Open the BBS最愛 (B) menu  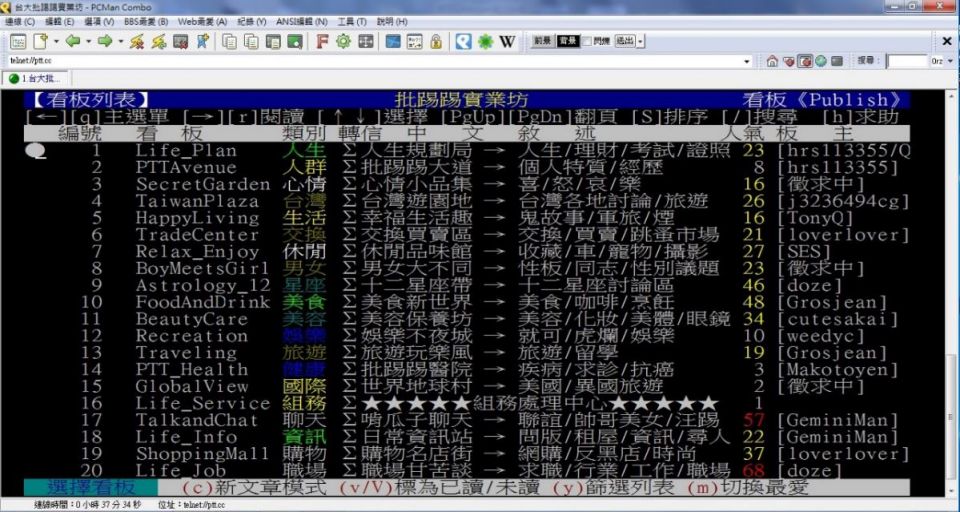146,21
